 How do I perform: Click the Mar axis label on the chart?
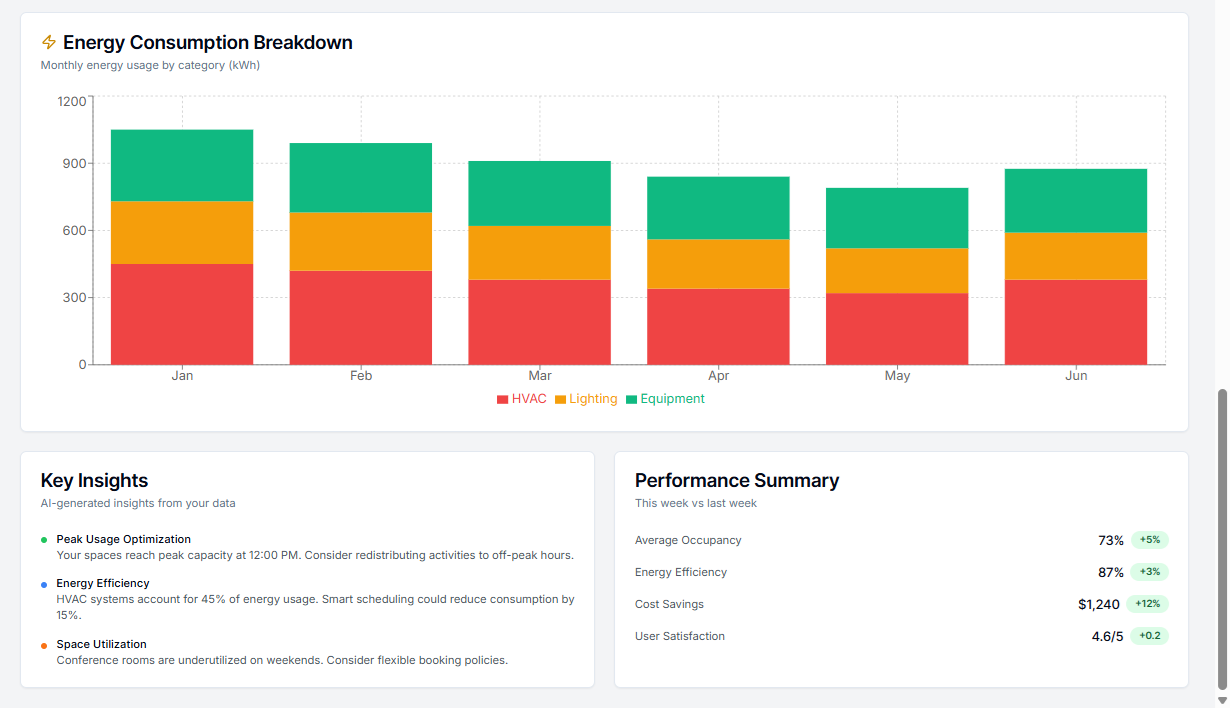pos(539,375)
